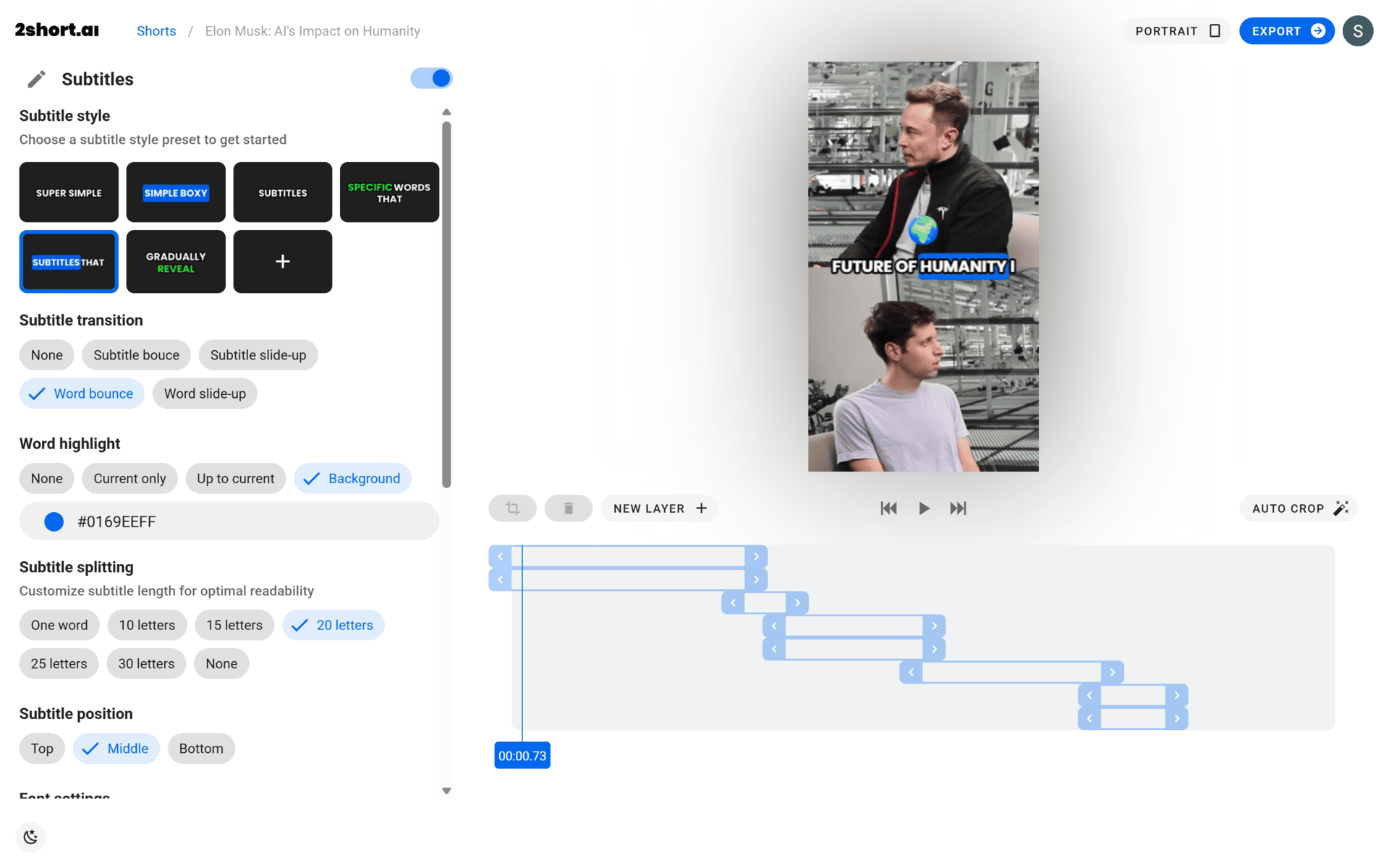Click the Export button

pos(1287,30)
